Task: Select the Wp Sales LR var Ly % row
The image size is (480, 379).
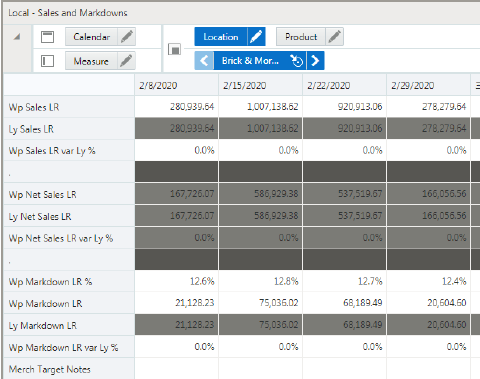Action: (x=69, y=151)
